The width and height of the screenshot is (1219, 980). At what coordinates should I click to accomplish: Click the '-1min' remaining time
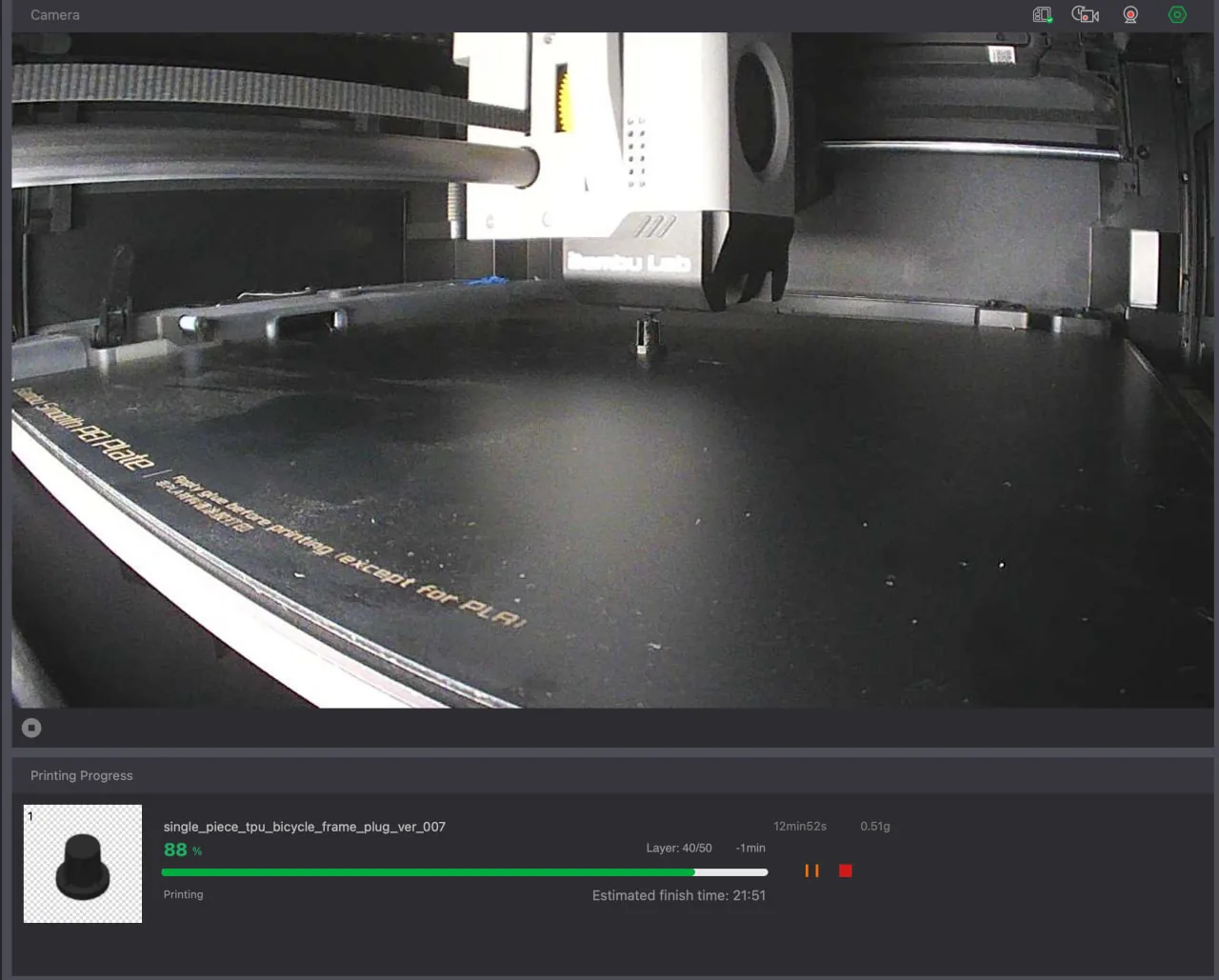click(x=750, y=848)
